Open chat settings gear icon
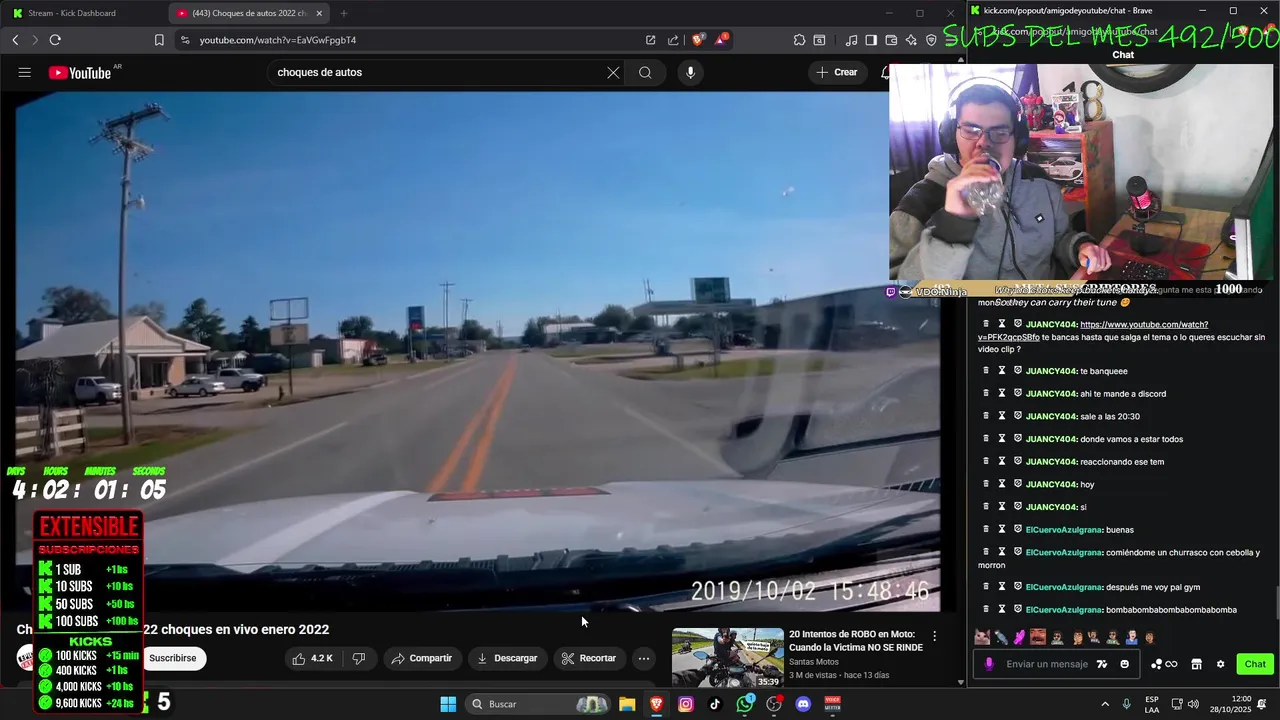This screenshot has width=1280, height=720. point(1220,664)
